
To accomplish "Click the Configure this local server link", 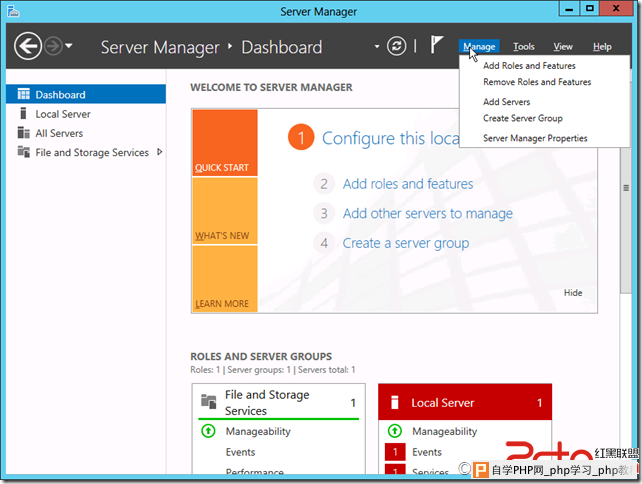I will point(391,138).
